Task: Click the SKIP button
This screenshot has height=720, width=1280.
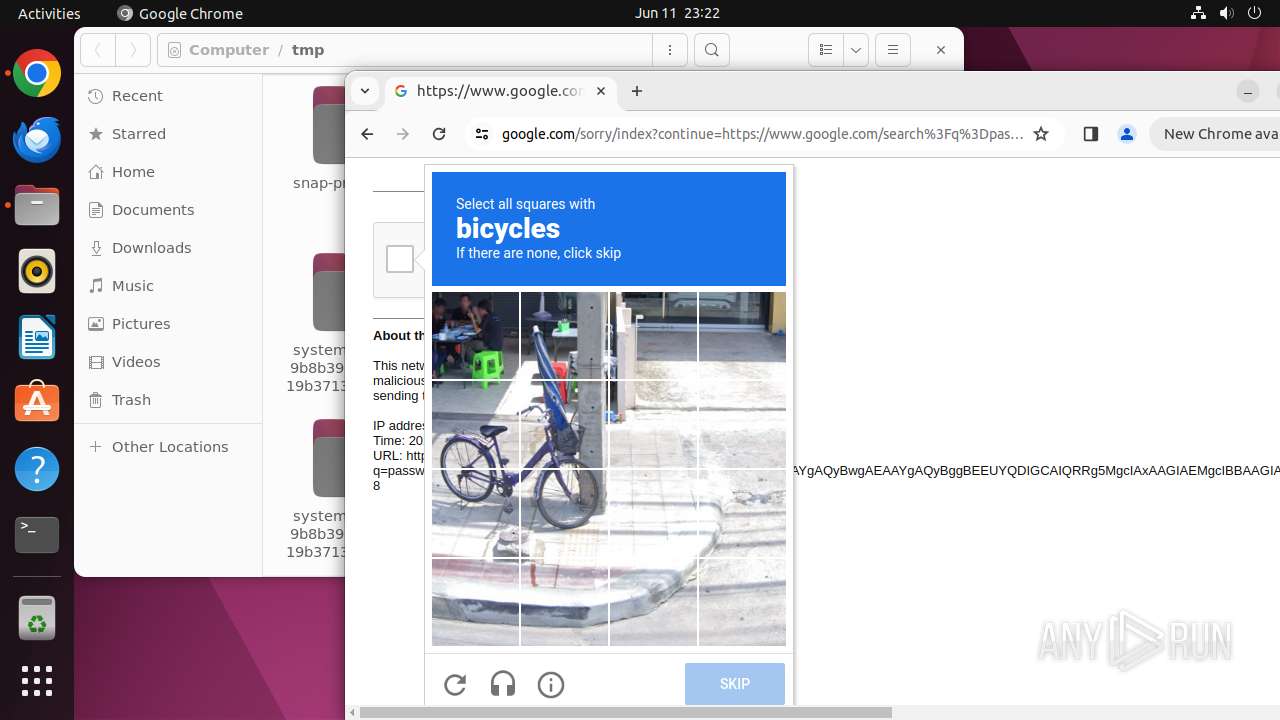Action: [x=735, y=684]
